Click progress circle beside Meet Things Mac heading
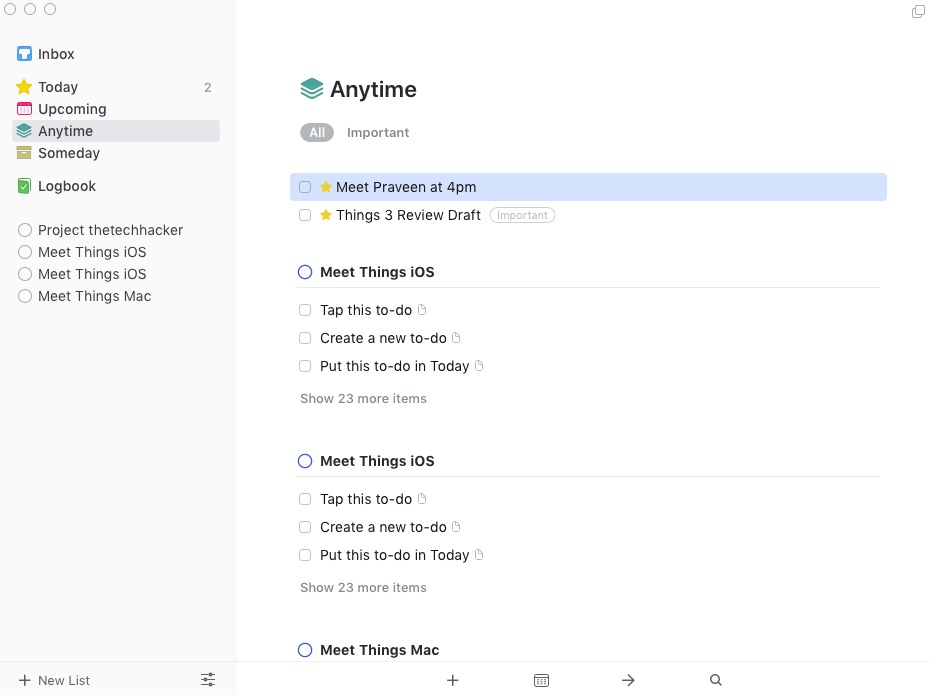The image size is (930, 695). pos(305,650)
